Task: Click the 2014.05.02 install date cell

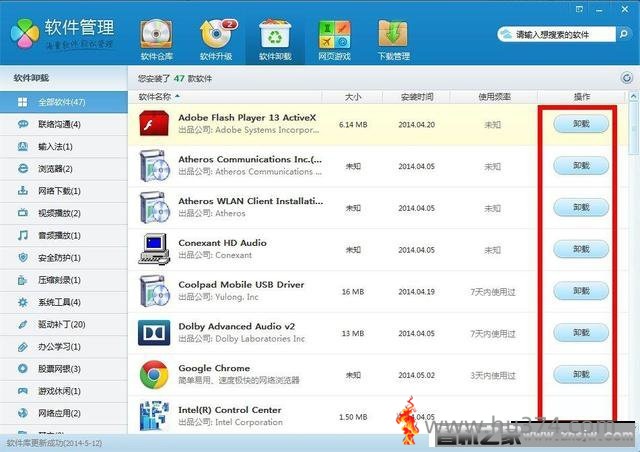Action: (416, 375)
